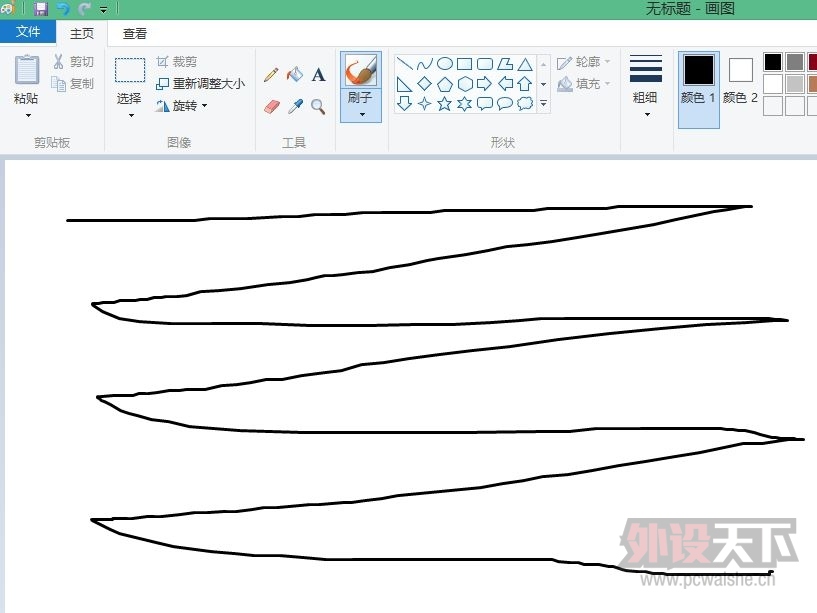Pick the Rectangle shape

(464, 64)
